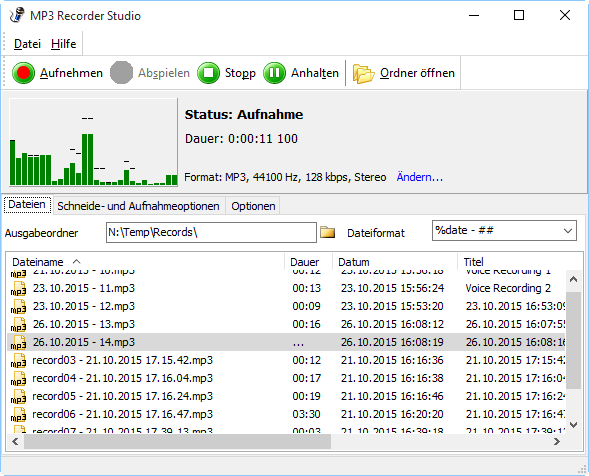Click the 00:16 duration cell
Screen dimensions: 589x476
pyautogui.click(x=306, y=324)
